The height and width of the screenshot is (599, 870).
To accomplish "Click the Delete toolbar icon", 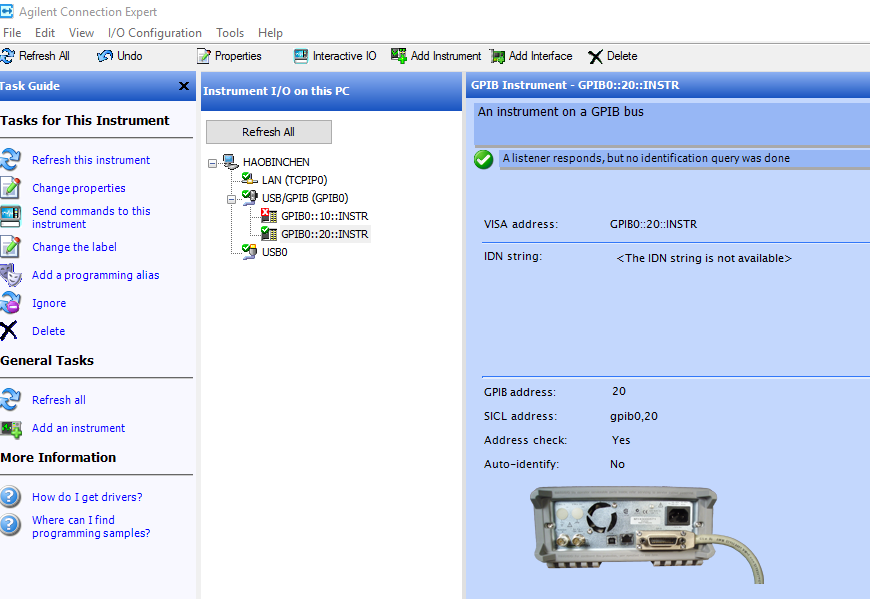I will pos(595,57).
